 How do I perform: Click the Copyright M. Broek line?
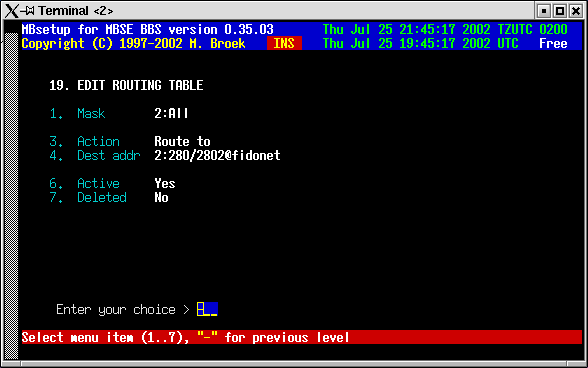point(133,43)
